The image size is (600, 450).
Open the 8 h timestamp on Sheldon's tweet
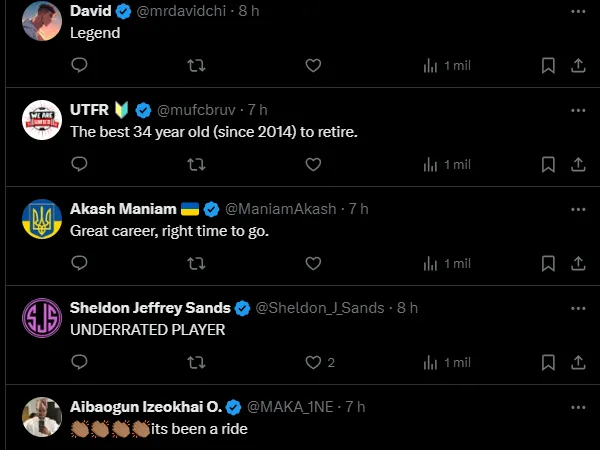click(407, 307)
